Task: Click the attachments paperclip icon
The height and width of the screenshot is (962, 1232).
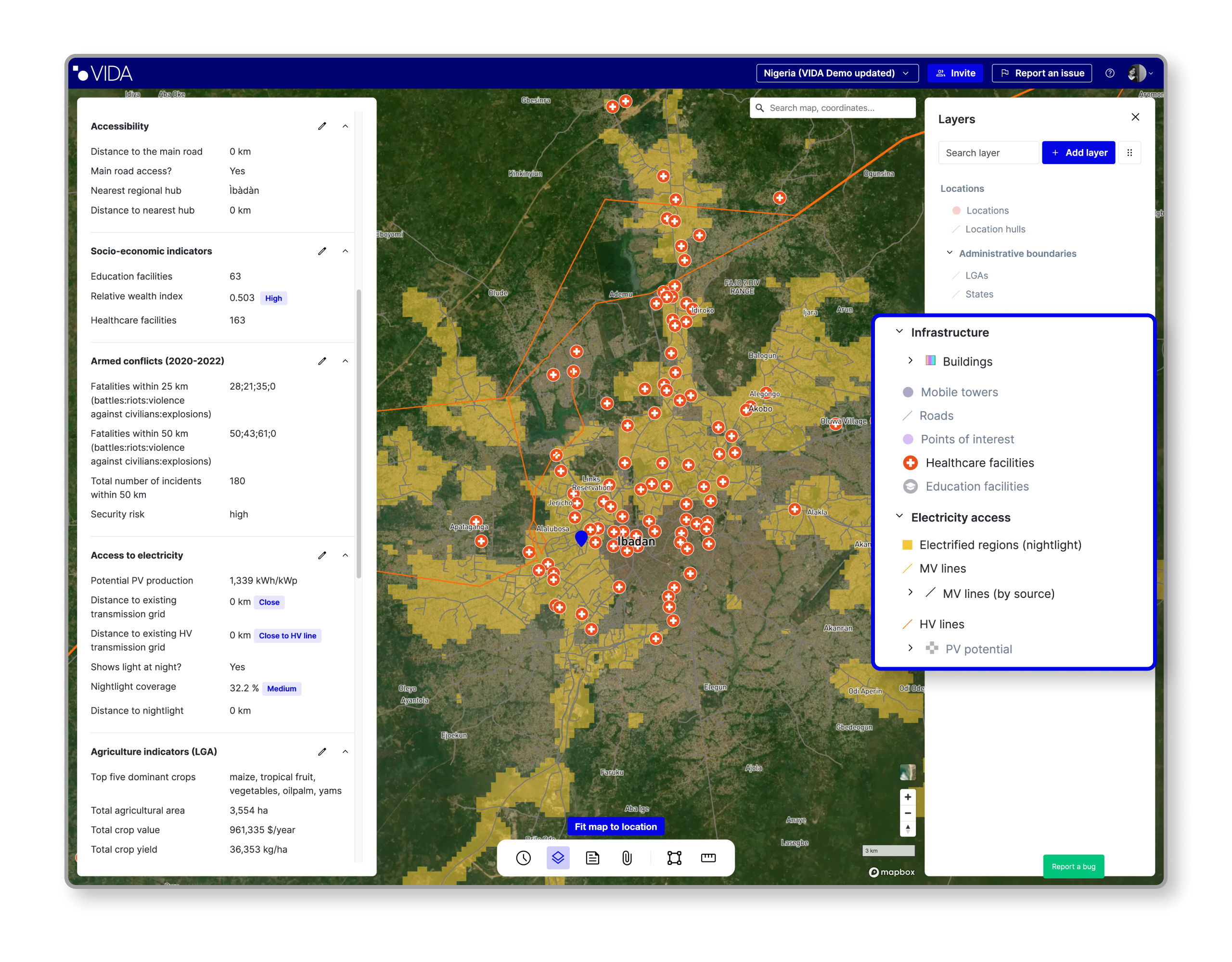Action: coord(627,858)
